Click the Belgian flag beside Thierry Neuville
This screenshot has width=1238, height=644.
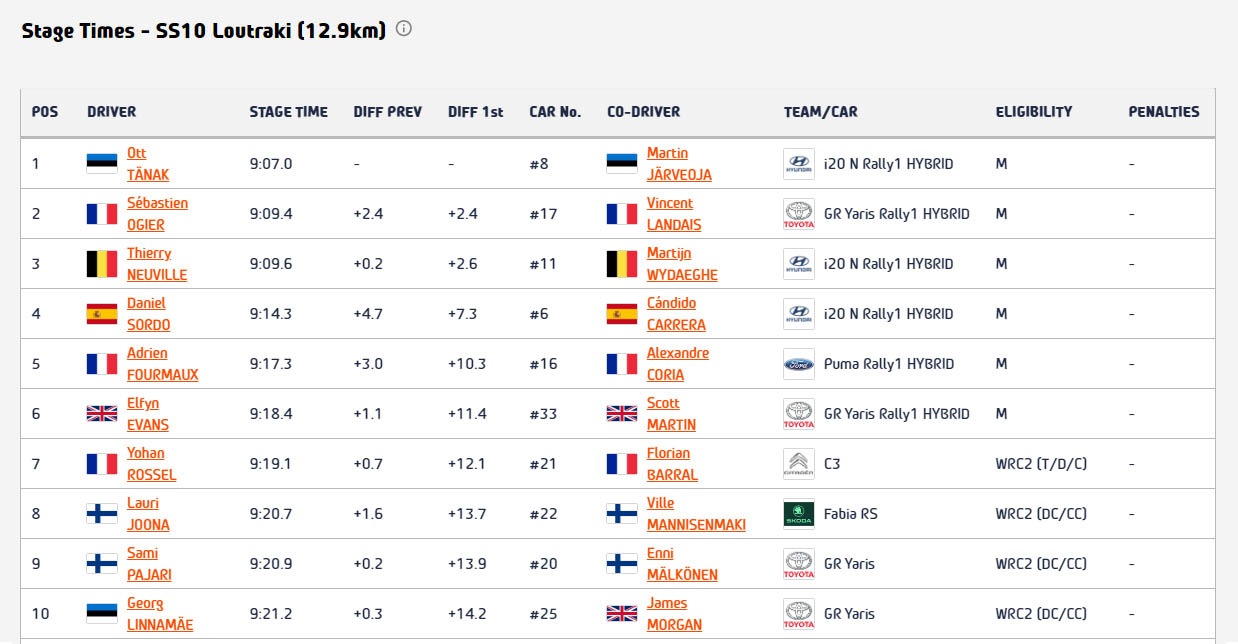tap(102, 264)
